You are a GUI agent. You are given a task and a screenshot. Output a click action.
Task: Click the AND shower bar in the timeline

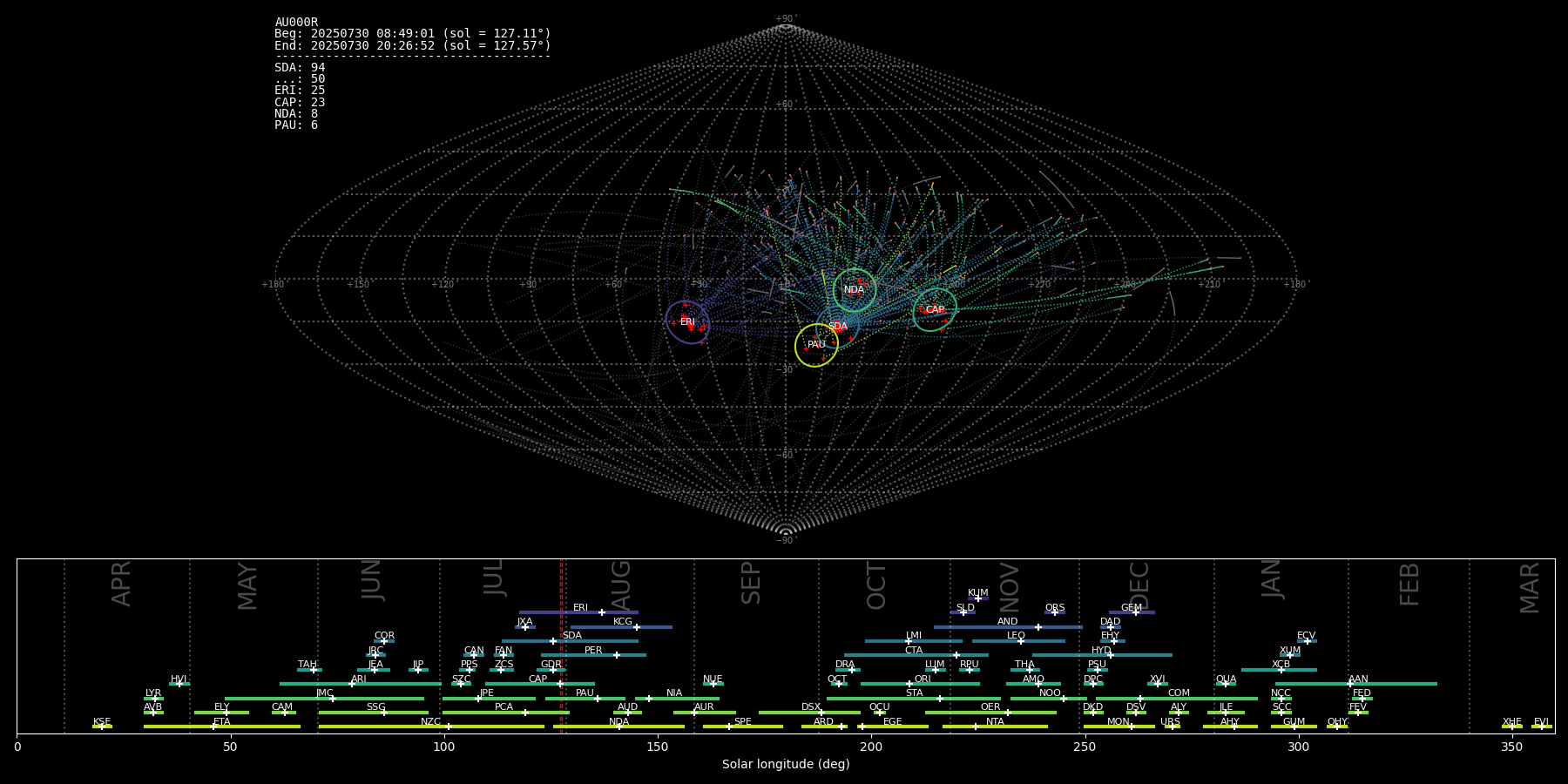click(1008, 626)
